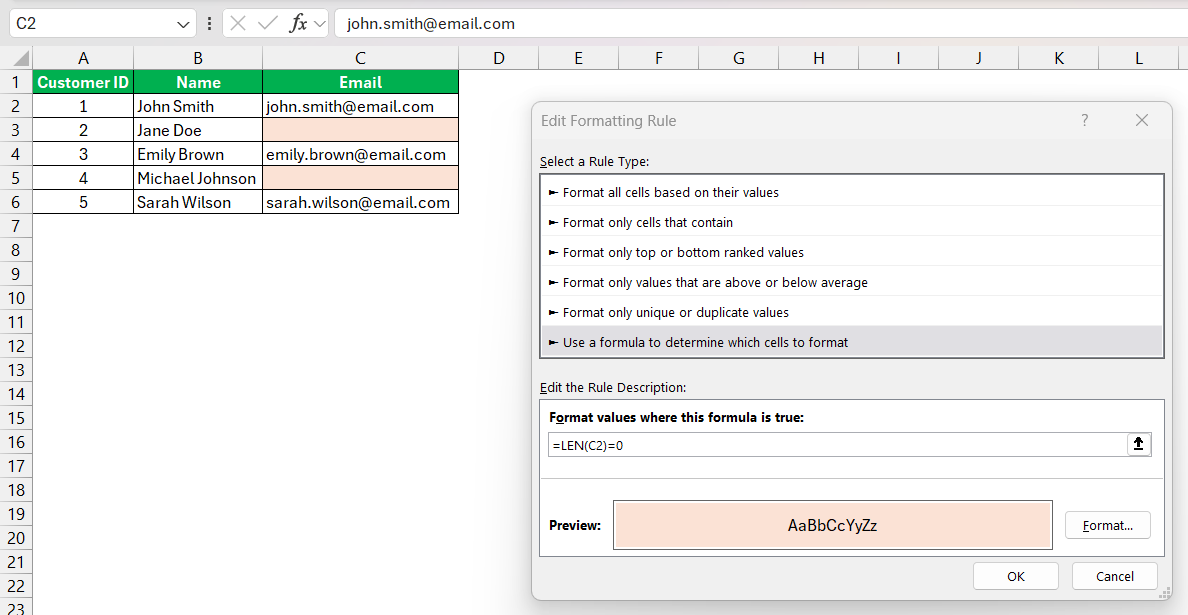
Task: Select column D header
Action: pos(499,58)
